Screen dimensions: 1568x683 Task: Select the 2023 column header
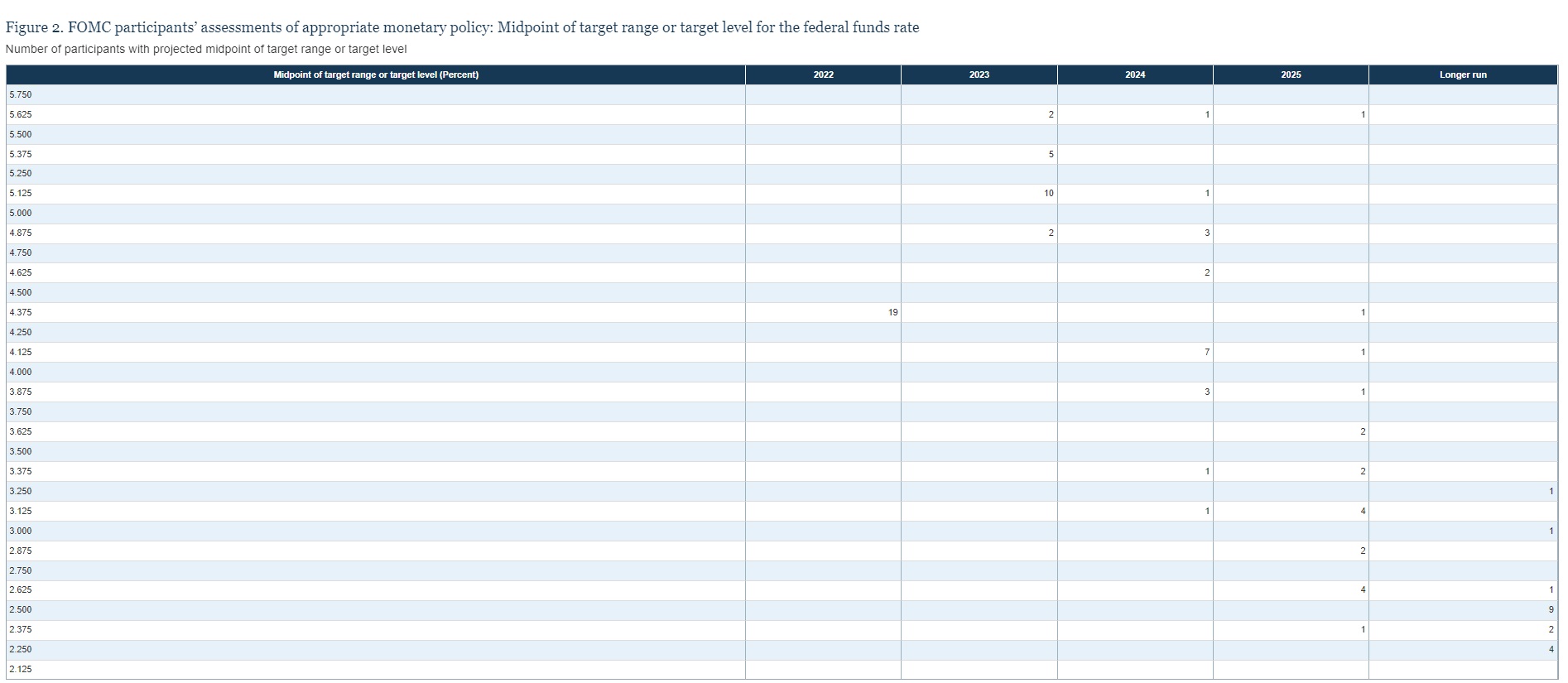click(979, 75)
